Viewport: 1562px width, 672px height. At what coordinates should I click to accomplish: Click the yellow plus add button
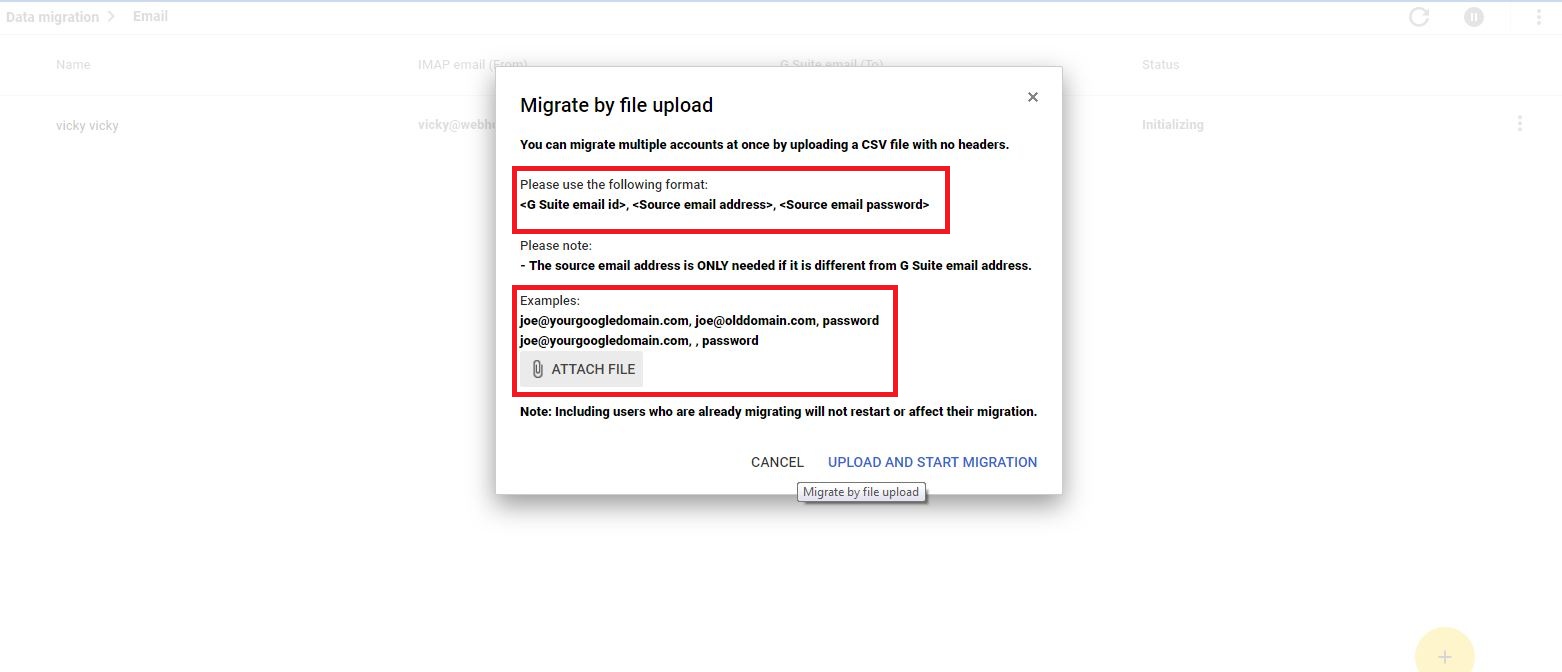(1444, 655)
